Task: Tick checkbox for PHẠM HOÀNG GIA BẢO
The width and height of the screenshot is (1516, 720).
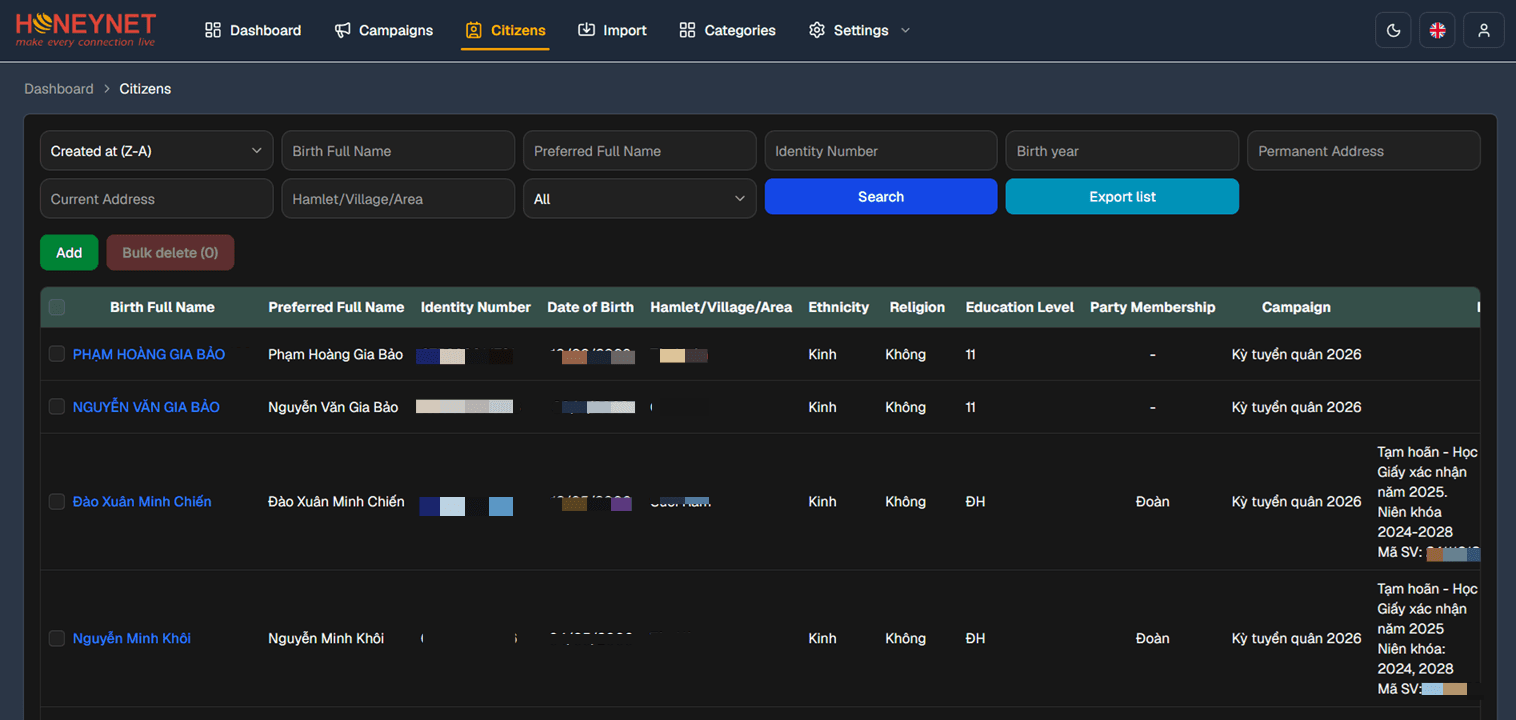Action: 57,354
